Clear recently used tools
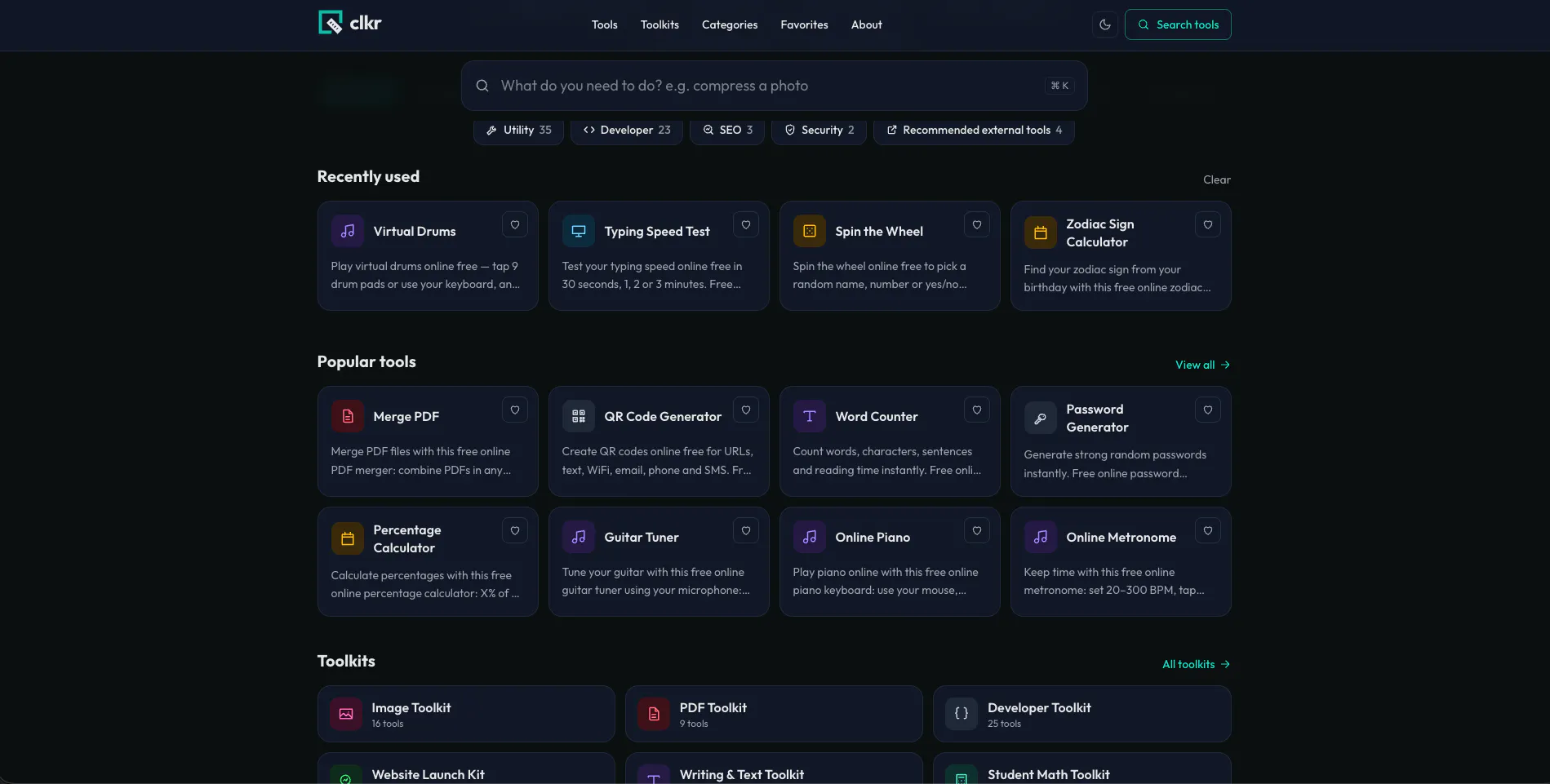 1216,179
